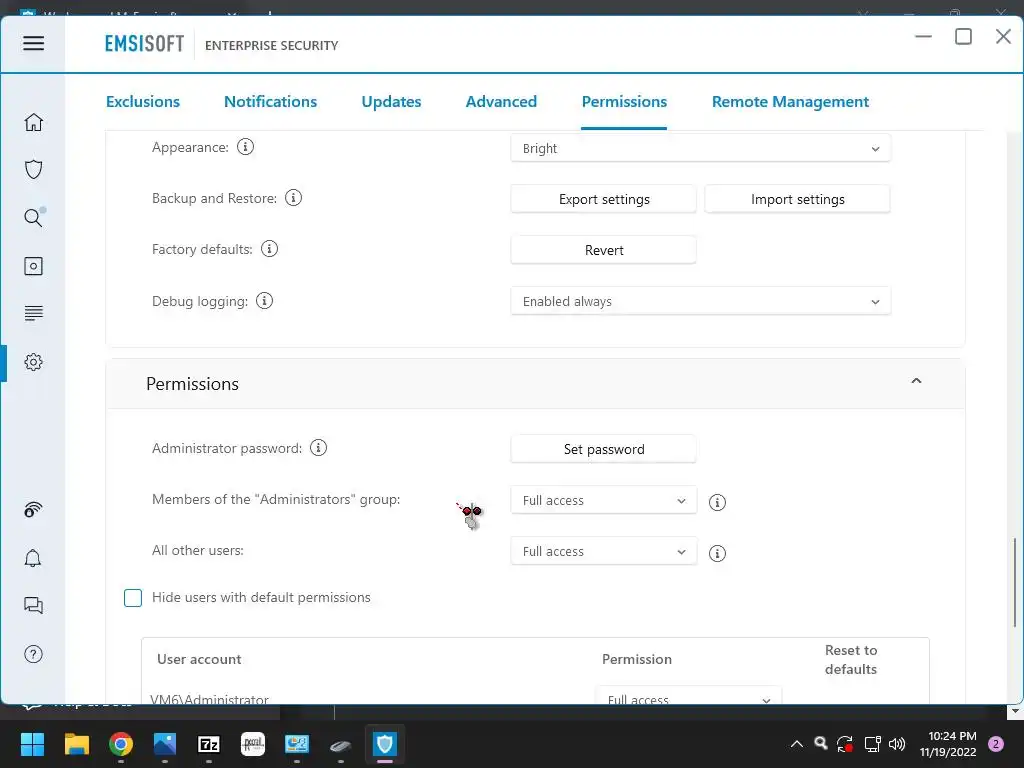Show info for Factory defaults
Viewport: 1024px width, 768px height.
(x=269, y=249)
